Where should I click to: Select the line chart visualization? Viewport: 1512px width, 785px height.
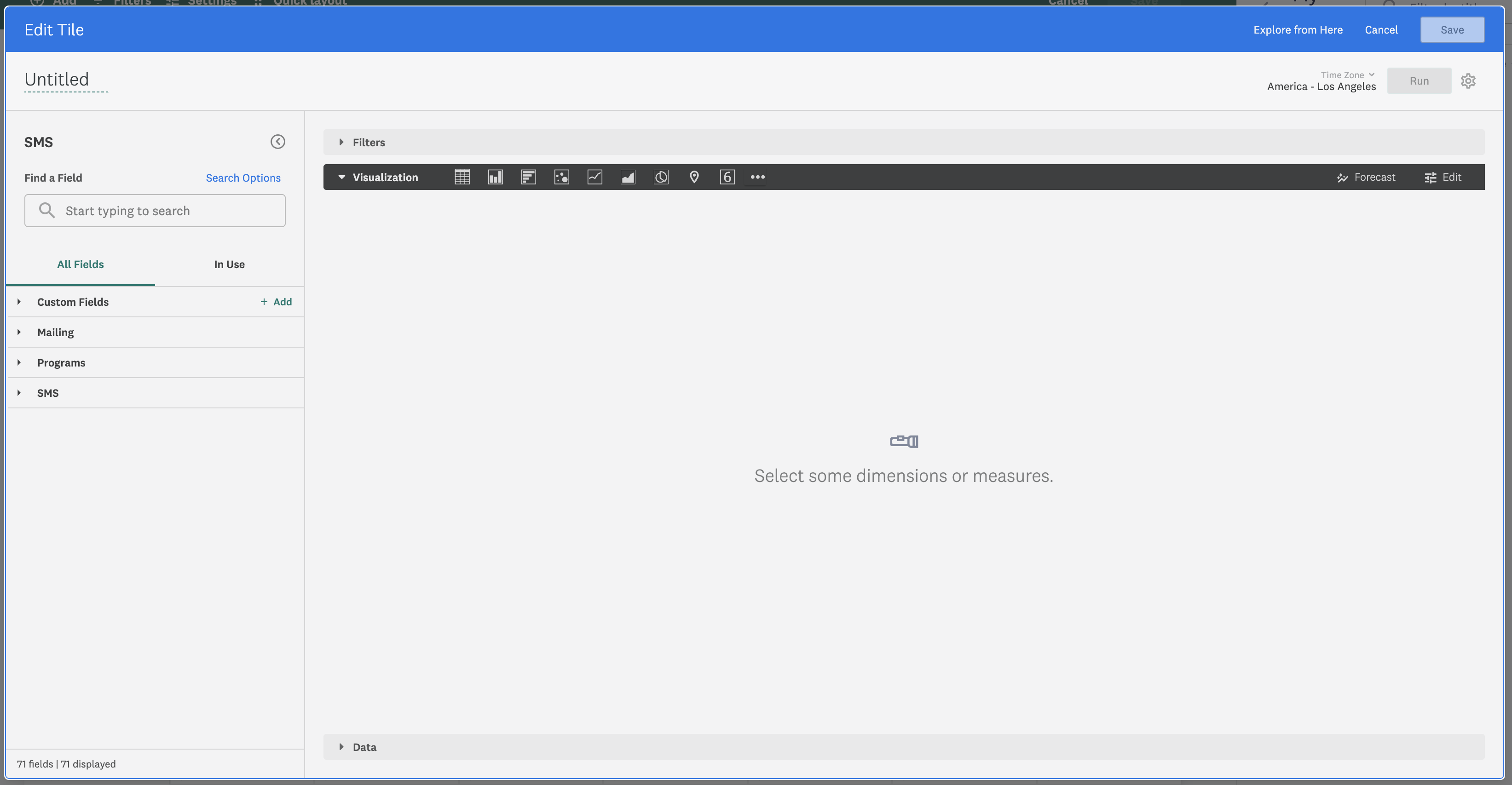pos(594,177)
